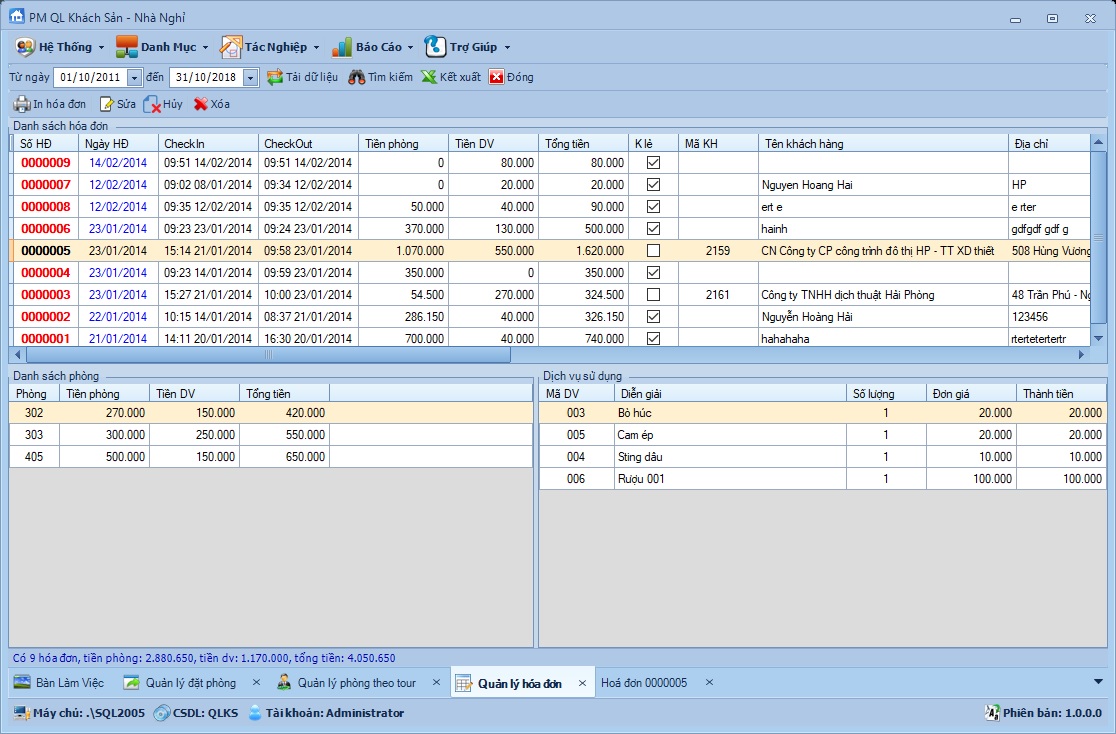Uncheck K lẻ checkbox for invoice 0000009
1116x734 pixels.
653,163
